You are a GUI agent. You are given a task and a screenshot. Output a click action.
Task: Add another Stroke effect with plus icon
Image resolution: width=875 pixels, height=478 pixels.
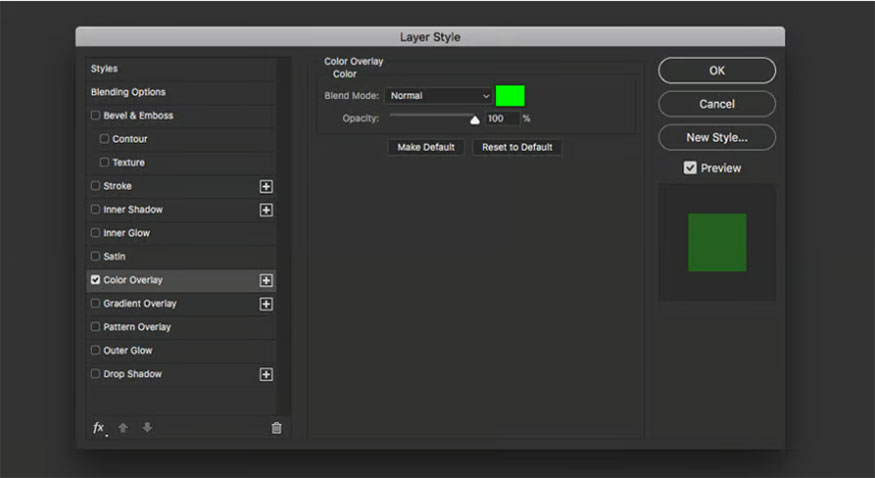266,186
